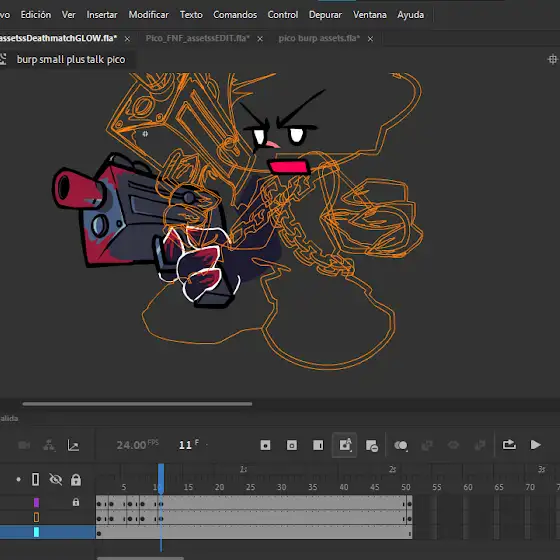Viewport: 560px width, 560px height.
Task: Click the 24.00 FPS frame rate field
Action: click(x=137, y=445)
